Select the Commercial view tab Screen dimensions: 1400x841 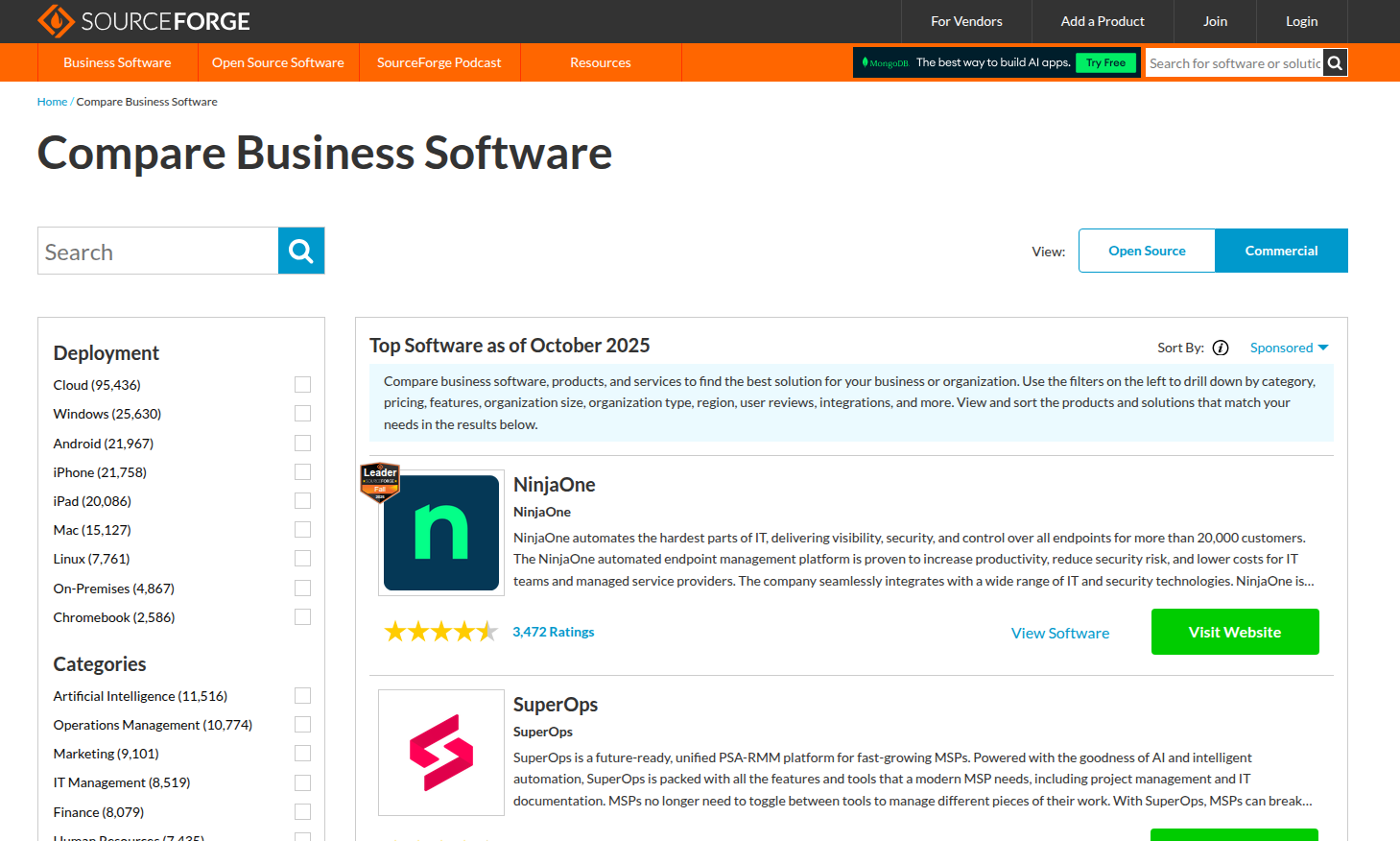[1281, 251]
